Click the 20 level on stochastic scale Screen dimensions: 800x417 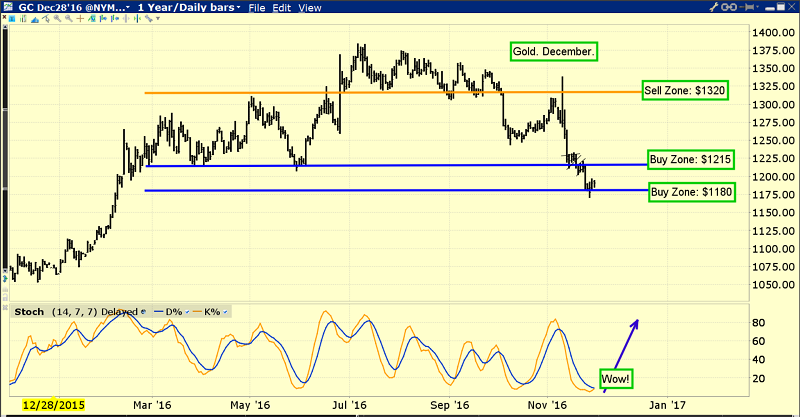pyautogui.click(x=759, y=378)
